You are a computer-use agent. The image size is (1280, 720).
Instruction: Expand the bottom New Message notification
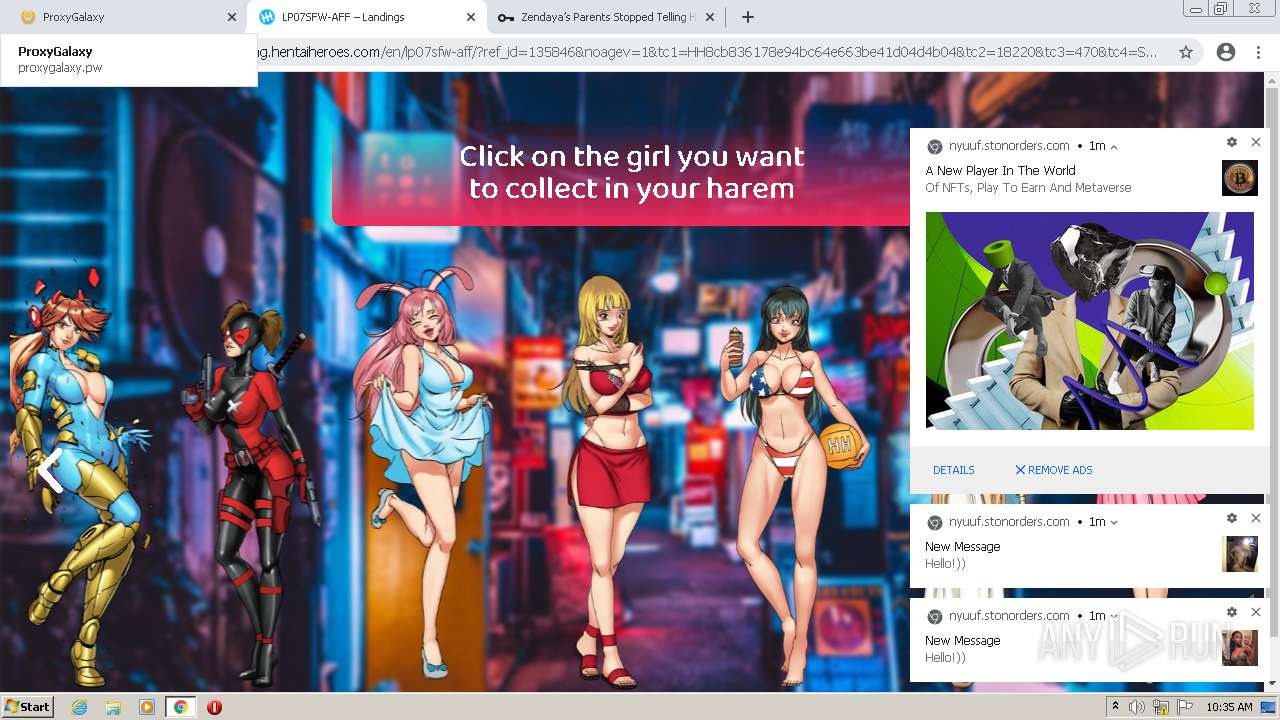point(1114,616)
